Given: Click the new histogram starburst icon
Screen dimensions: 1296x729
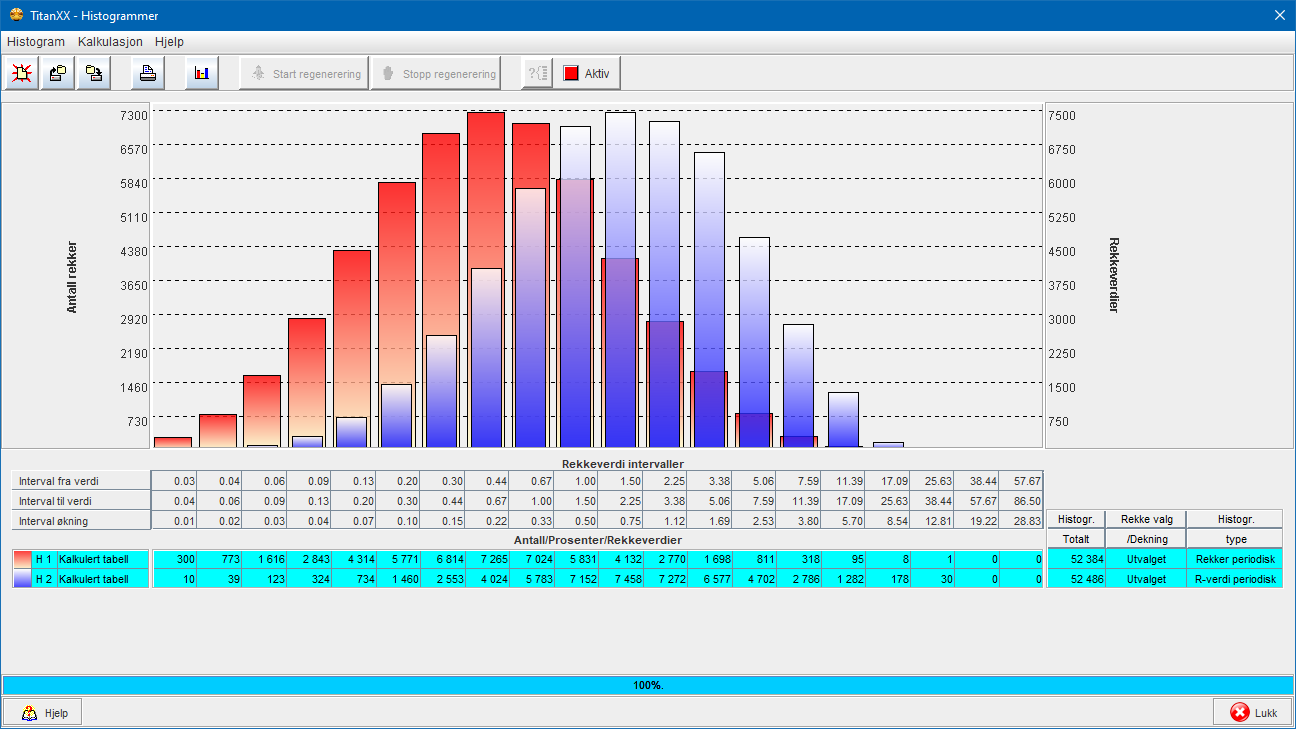Looking at the screenshot, I should (x=22, y=73).
